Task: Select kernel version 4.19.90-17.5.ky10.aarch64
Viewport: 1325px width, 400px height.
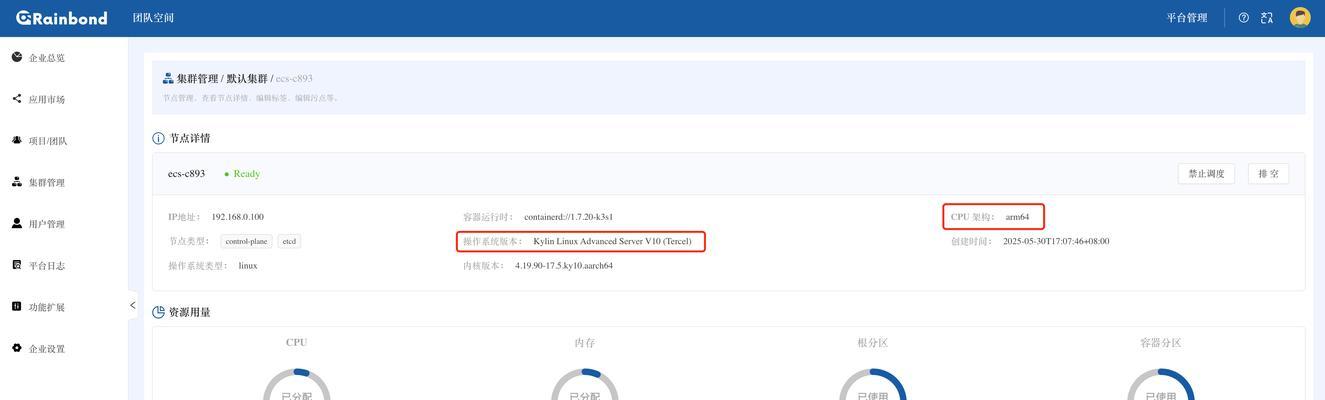Action: click(564, 266)
